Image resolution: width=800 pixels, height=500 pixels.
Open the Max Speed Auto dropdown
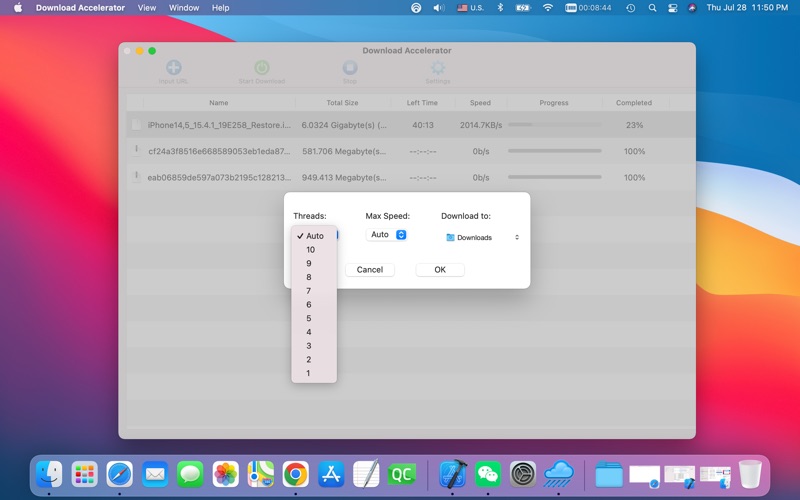387,235
